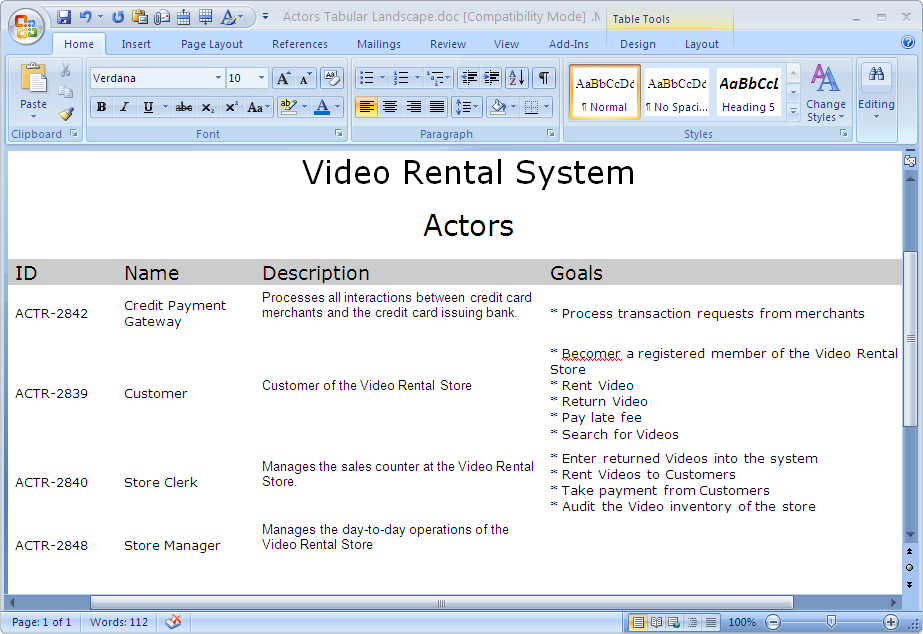The image size is (923, 634).
Task: Decrease paragraph indent
Action: coord(469,78)
